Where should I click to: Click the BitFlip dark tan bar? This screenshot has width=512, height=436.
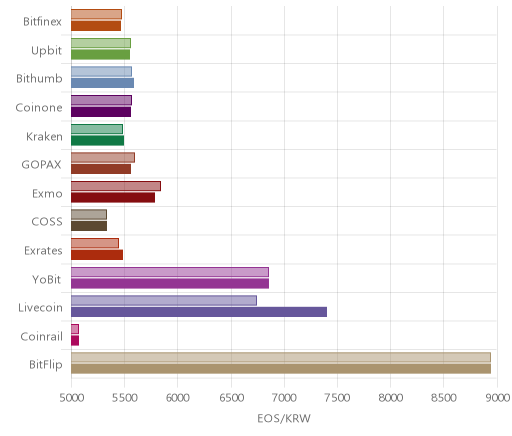click(281, 369)
